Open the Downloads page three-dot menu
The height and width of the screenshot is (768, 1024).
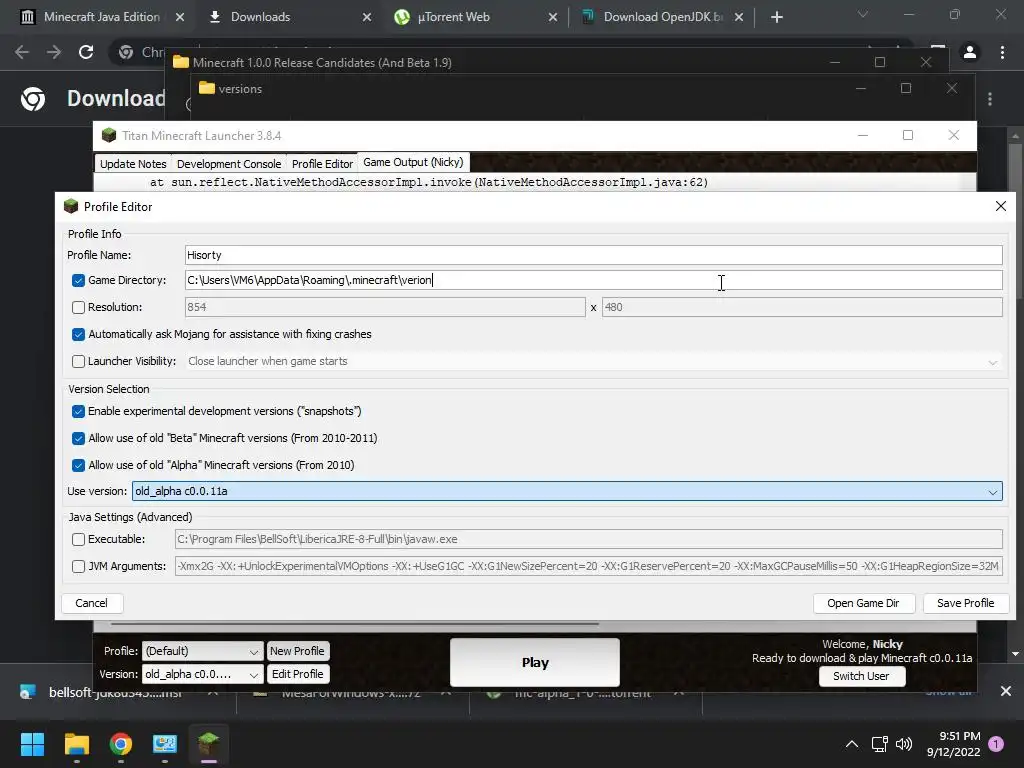pyautogui.click(x=990, y=99)
